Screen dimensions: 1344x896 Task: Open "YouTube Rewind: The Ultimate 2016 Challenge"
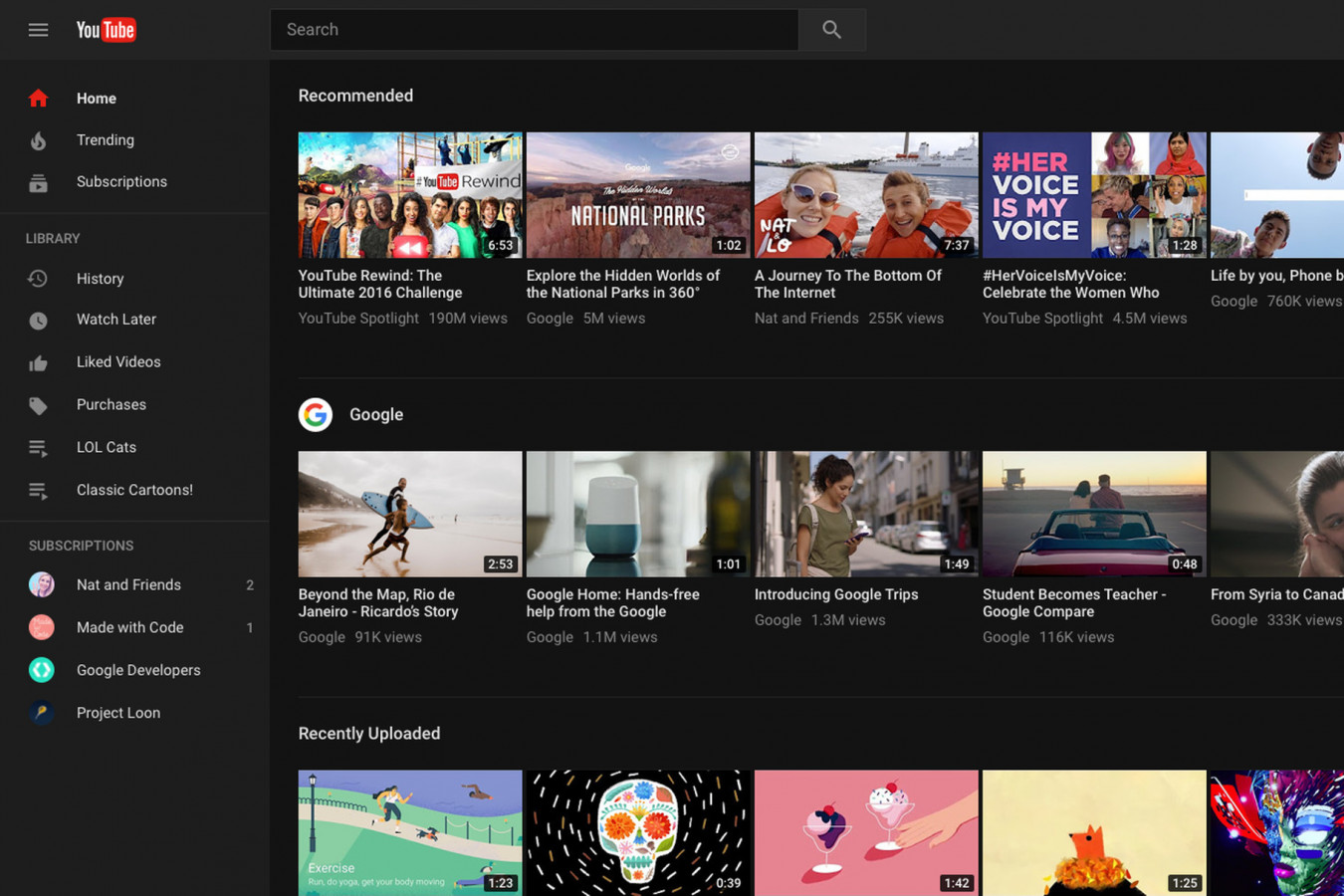[409, 194]
